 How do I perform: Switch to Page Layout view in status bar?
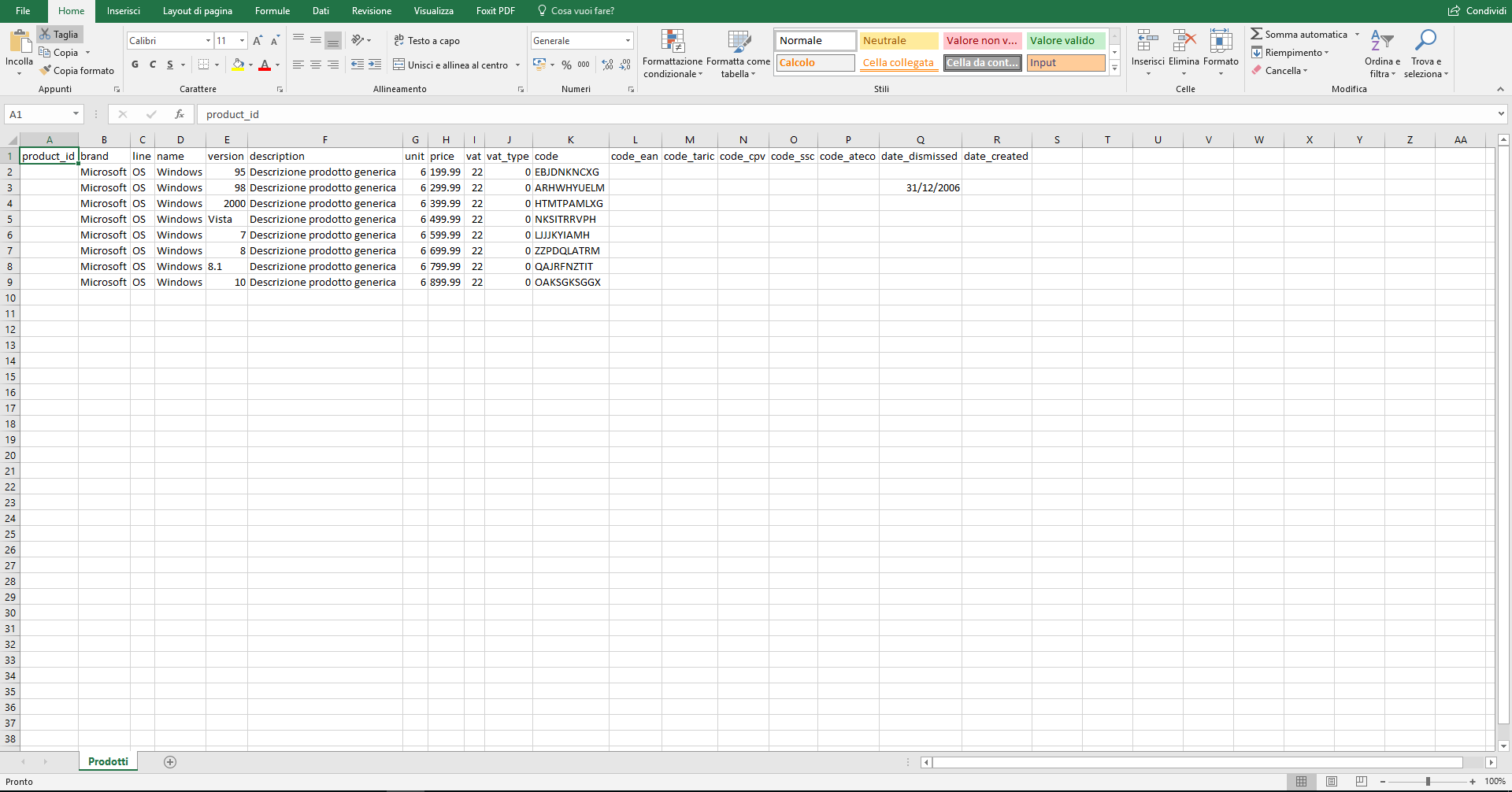tap(1332, 782)
